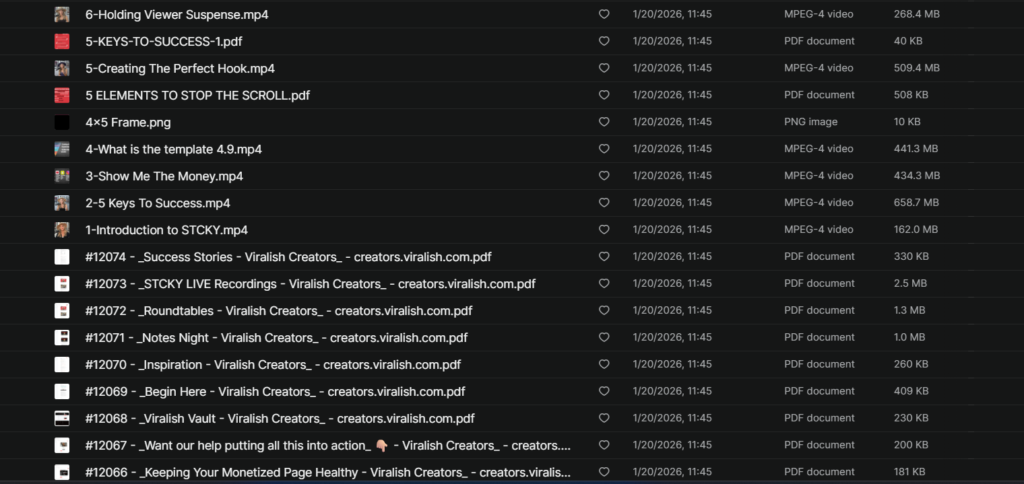Screen dimensions: 1024x484
Task: Select the file name 4×5 Frame.png
Action: point(128,122)
